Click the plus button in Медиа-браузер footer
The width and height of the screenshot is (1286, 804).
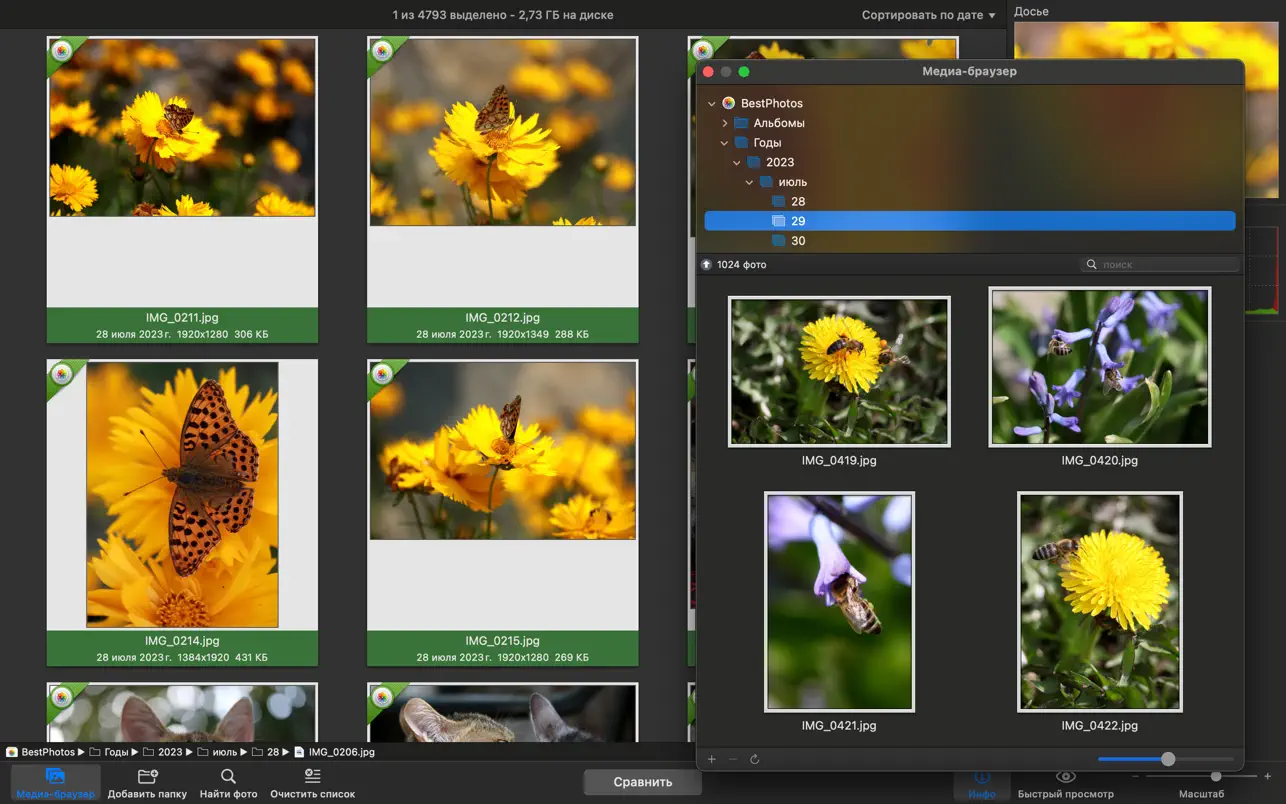(712, 760)
